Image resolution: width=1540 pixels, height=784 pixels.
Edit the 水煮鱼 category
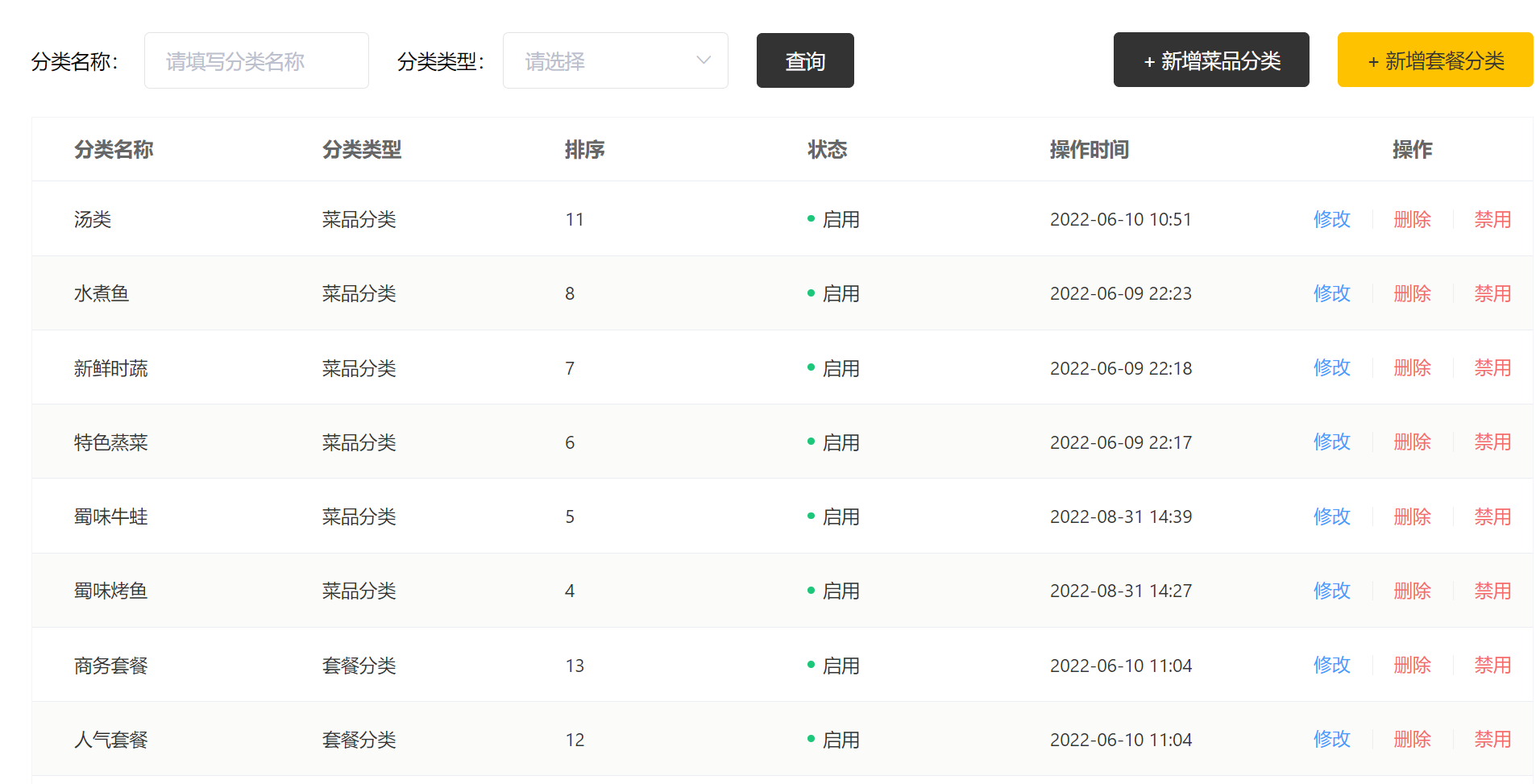point(1331,293)
